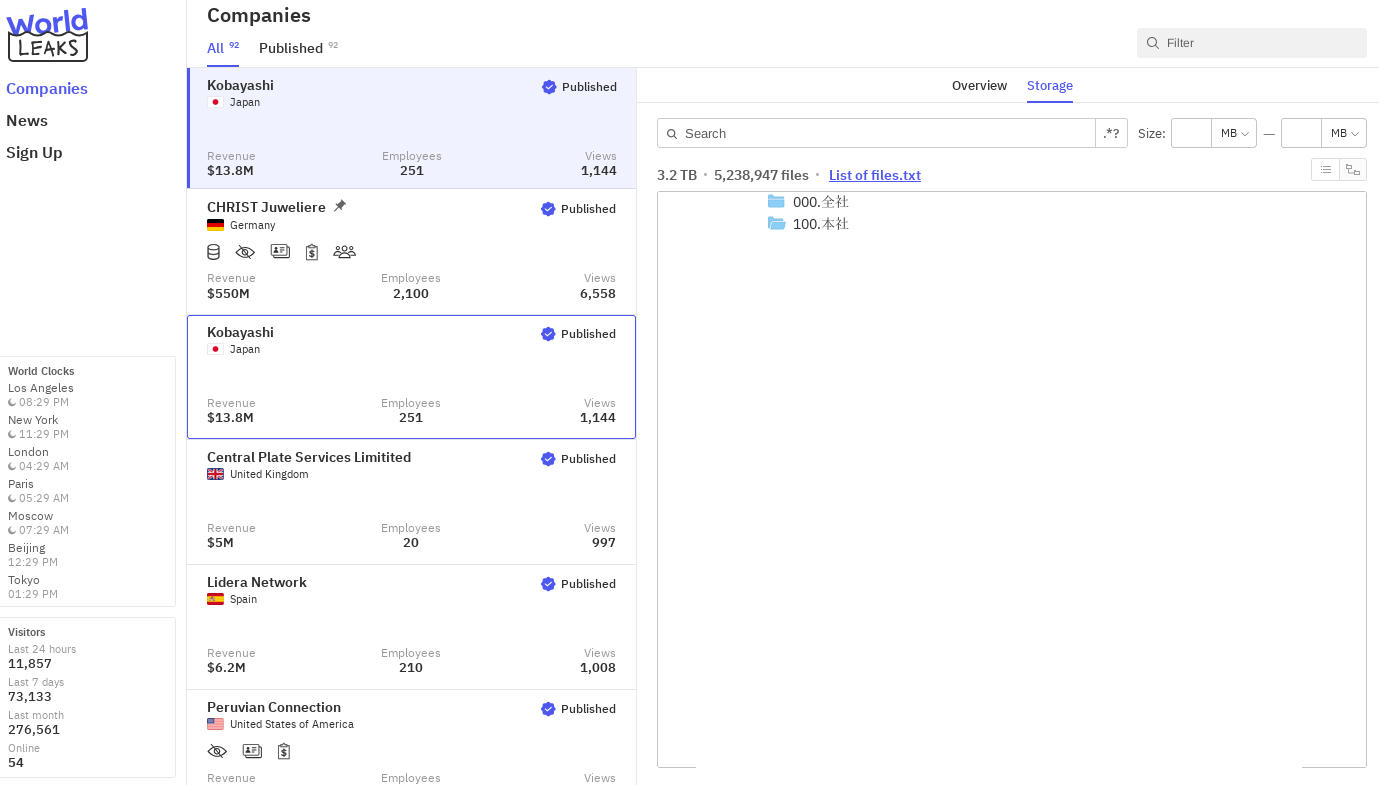Click the crossed-eye icon under CHRIST Juweliere
This screenshot has width=1379, height=785.
(245, 252)
